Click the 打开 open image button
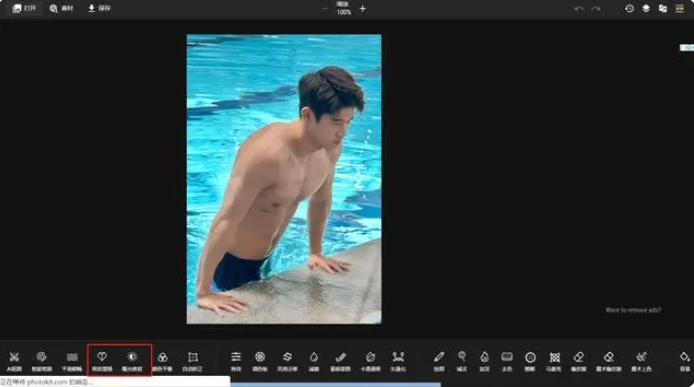 24,8
